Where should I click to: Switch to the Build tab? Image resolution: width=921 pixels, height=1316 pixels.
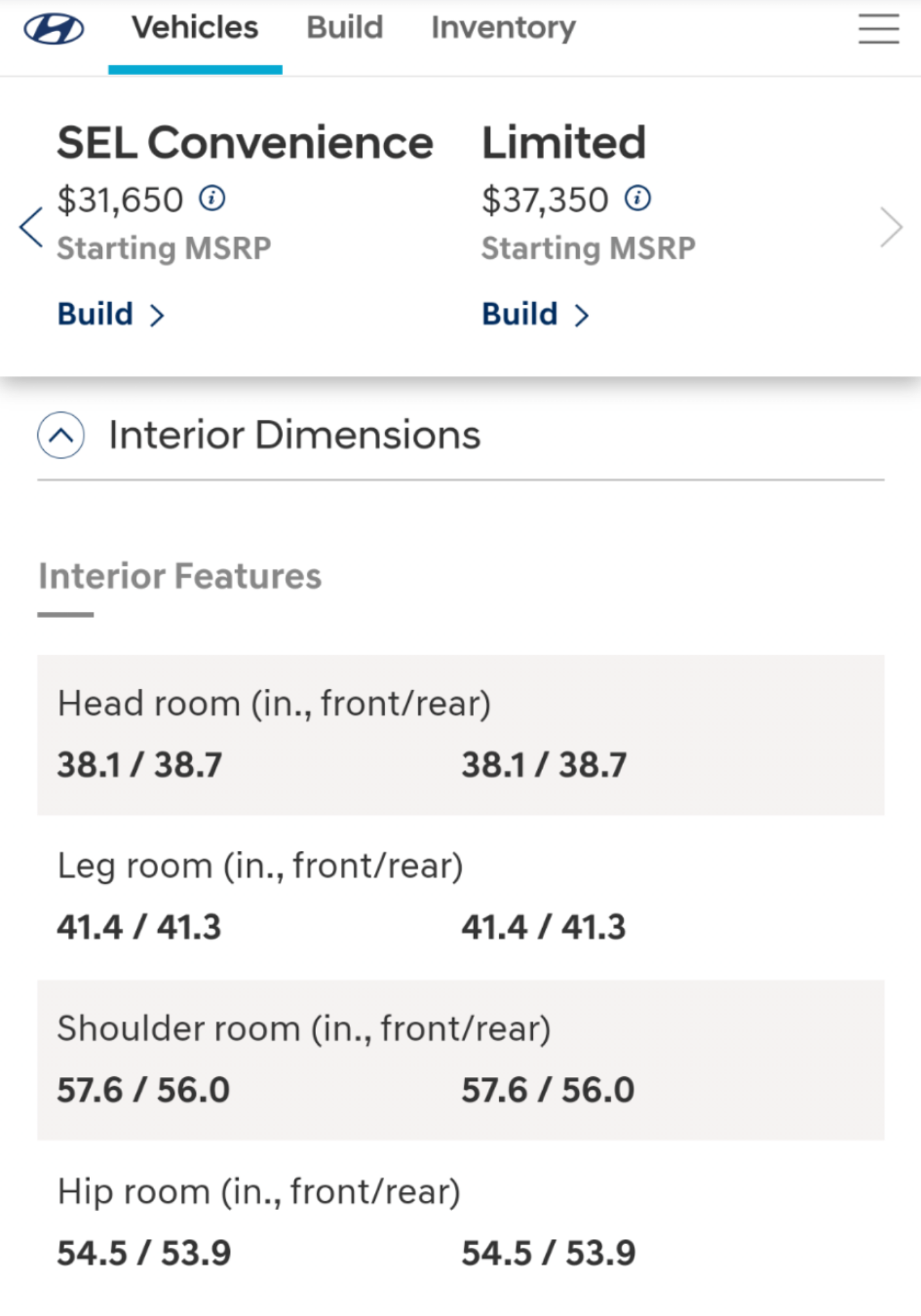click(345, 28)
